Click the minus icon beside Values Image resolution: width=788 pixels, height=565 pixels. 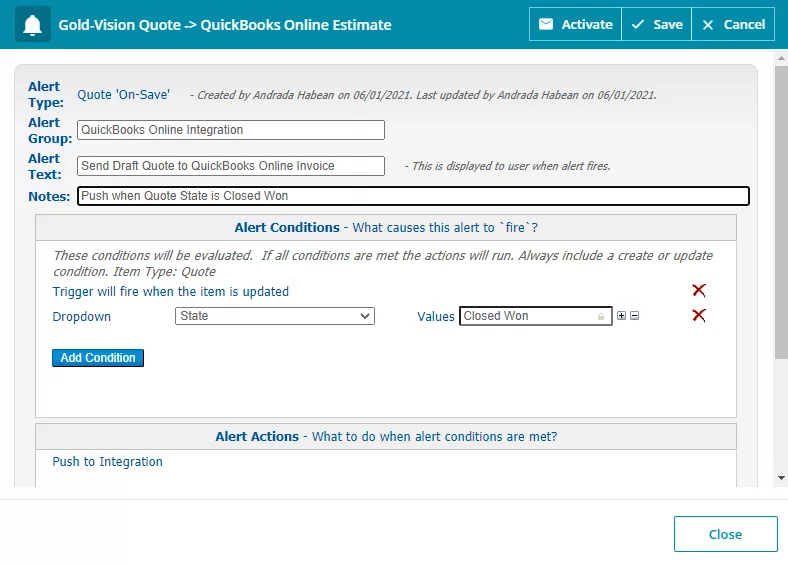(x=635, y=316)
